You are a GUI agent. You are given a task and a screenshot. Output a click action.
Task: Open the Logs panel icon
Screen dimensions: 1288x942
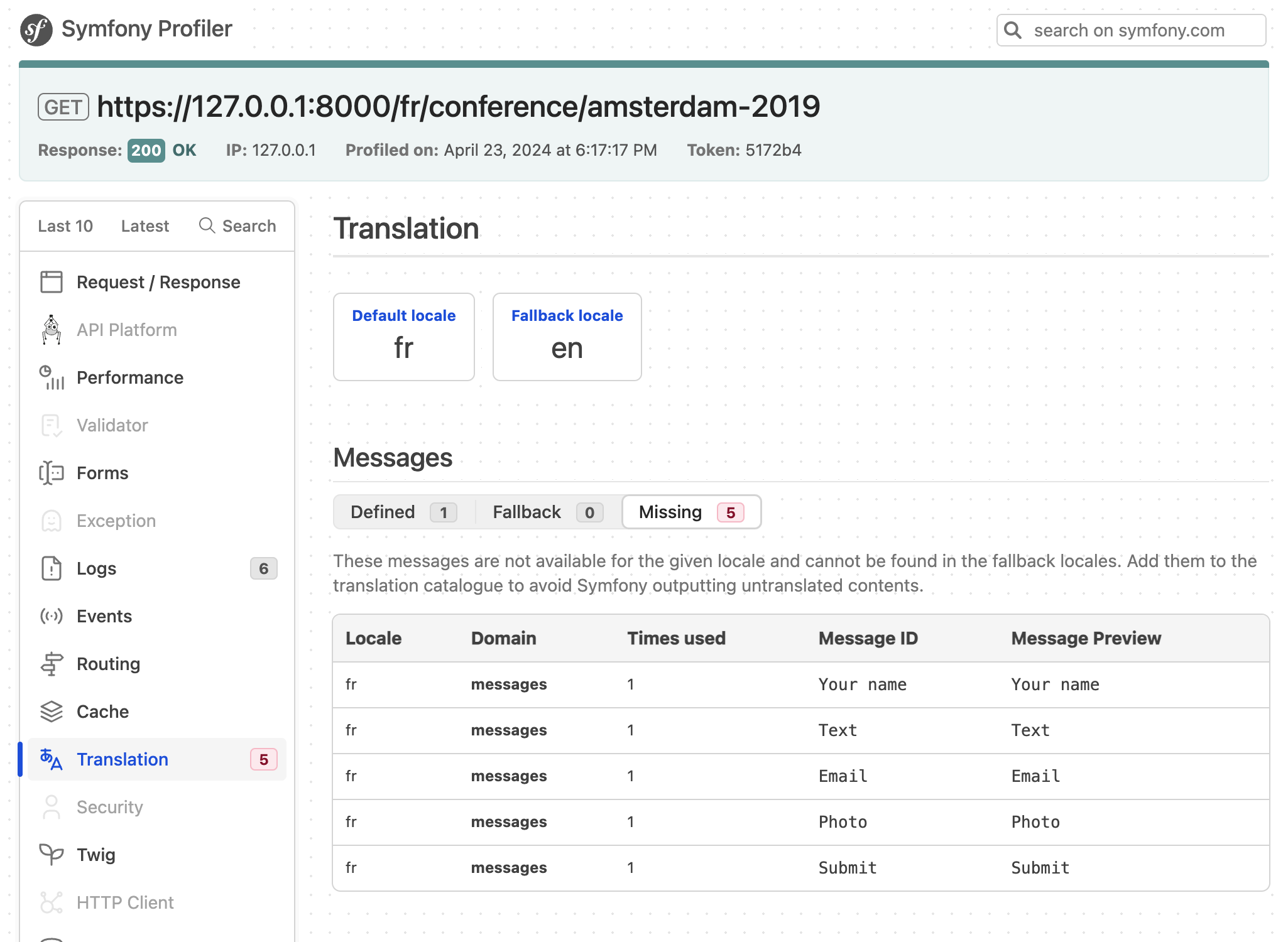tap(52, 568)
